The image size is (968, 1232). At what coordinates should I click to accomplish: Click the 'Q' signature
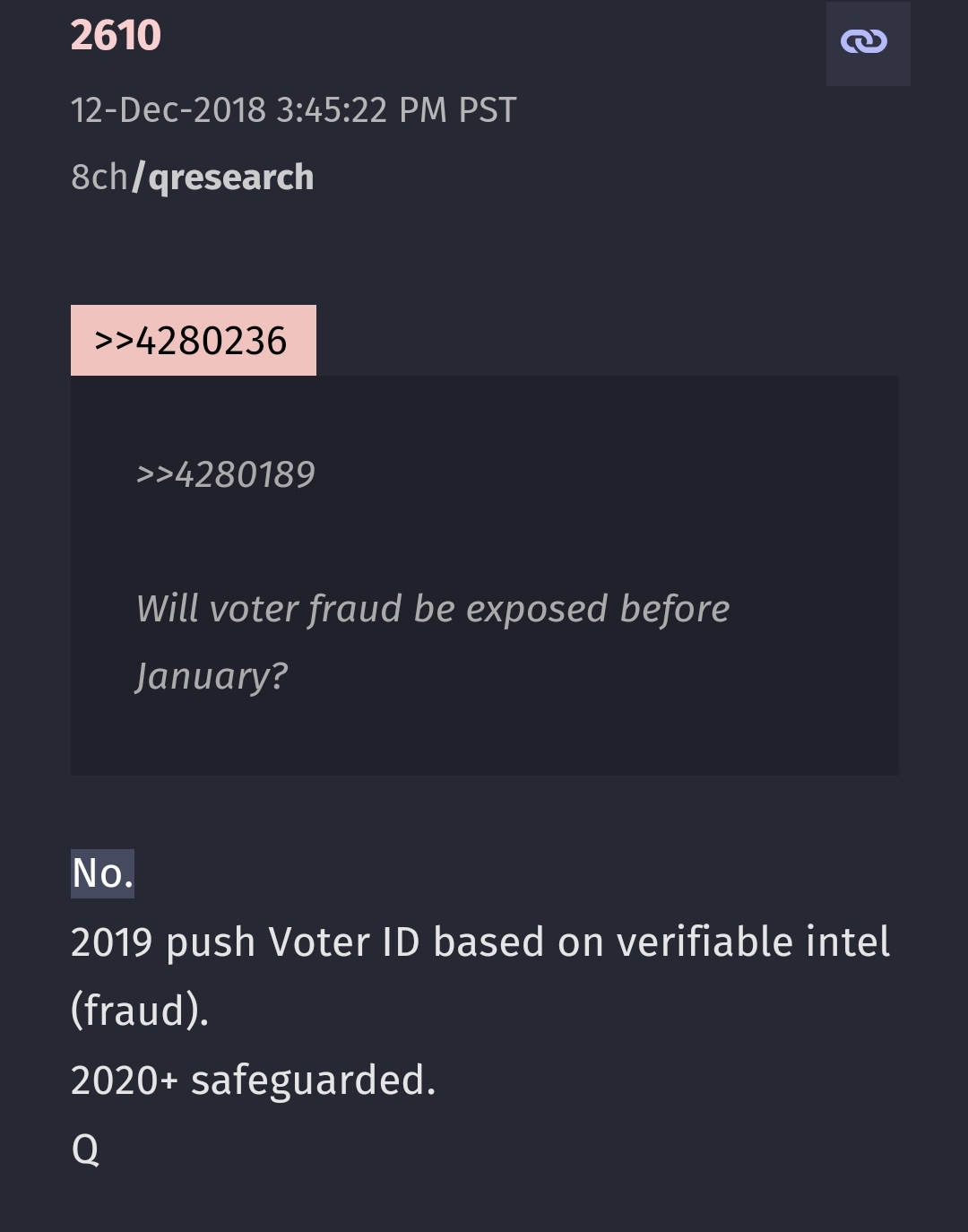85,1149
